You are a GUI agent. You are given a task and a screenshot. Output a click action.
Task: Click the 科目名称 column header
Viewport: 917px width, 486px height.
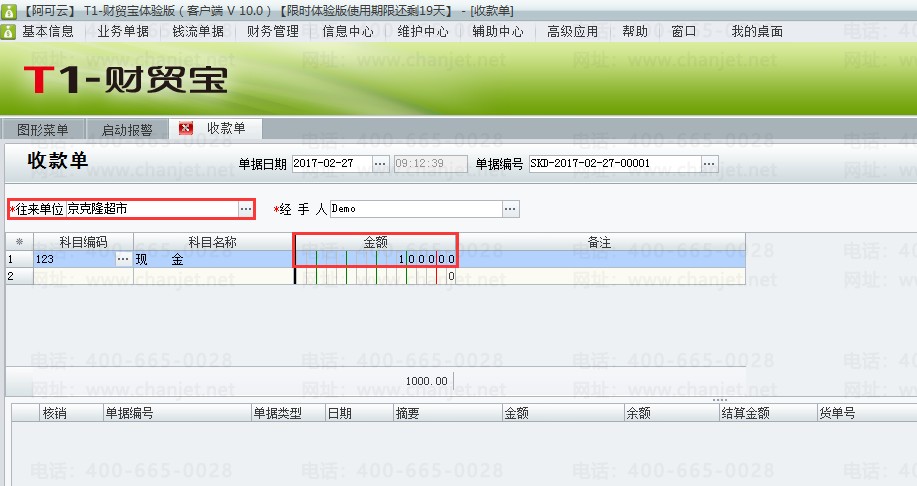coord(213,242)
